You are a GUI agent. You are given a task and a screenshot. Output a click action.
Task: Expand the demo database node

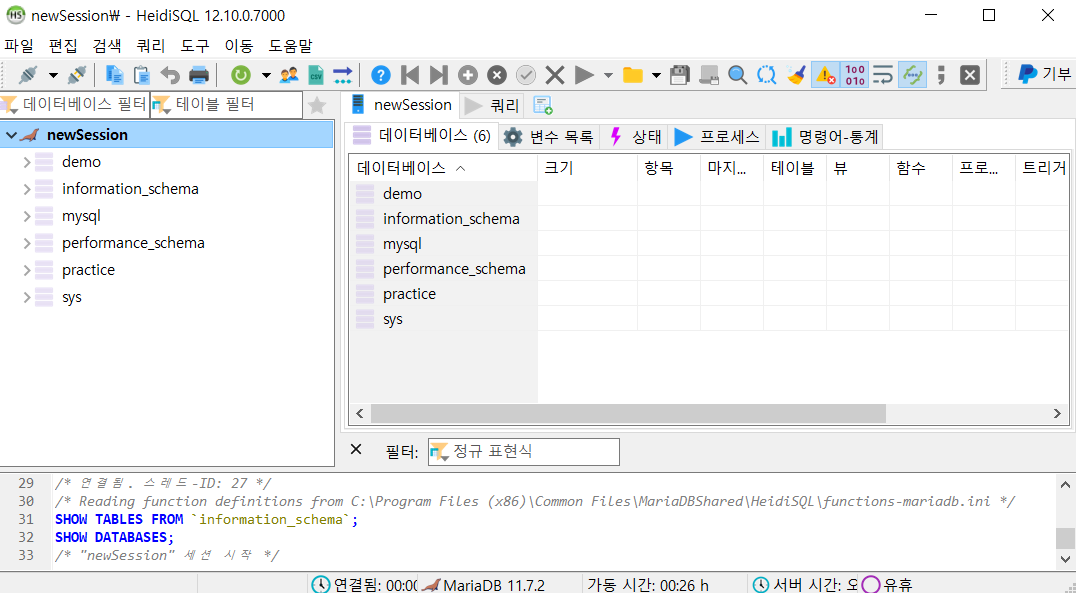point(27,162)
